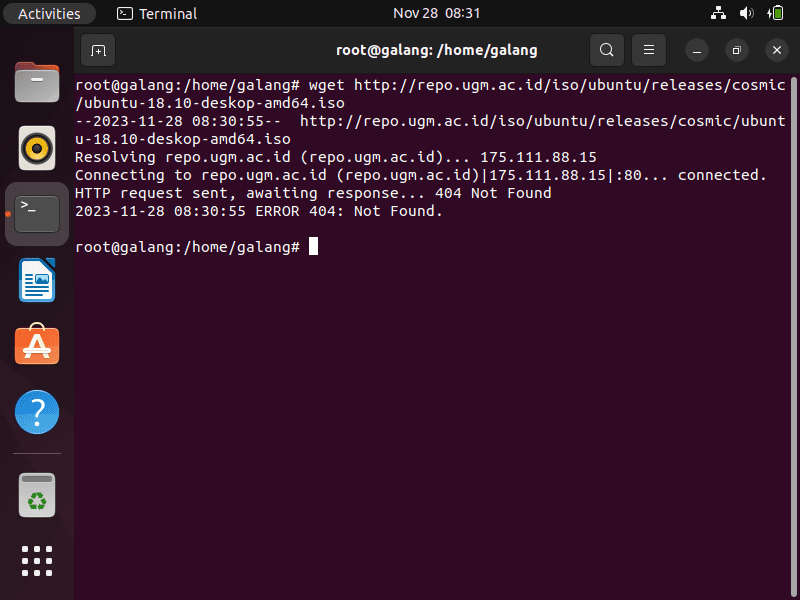
Task: Show Applications grid
Action: (x=37, y=561)
